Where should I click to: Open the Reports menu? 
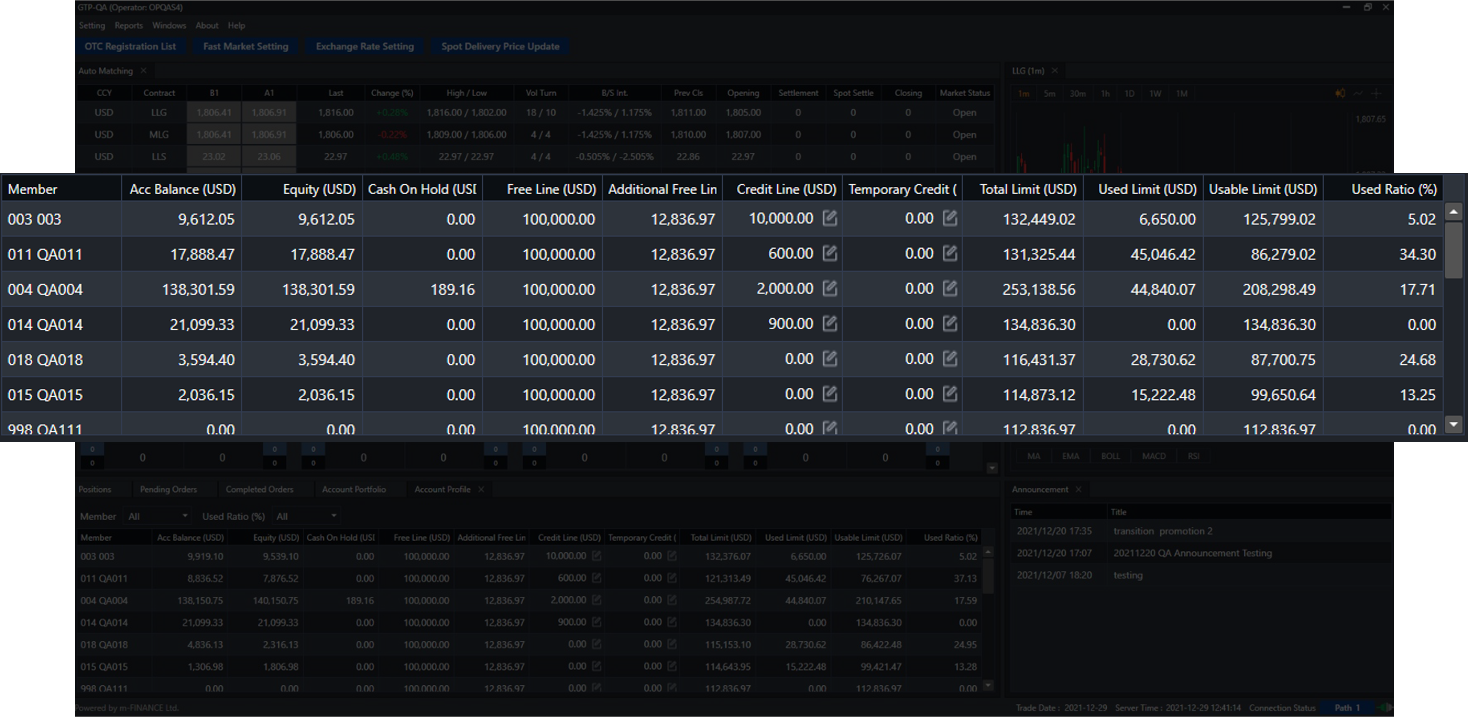[128, 25]
